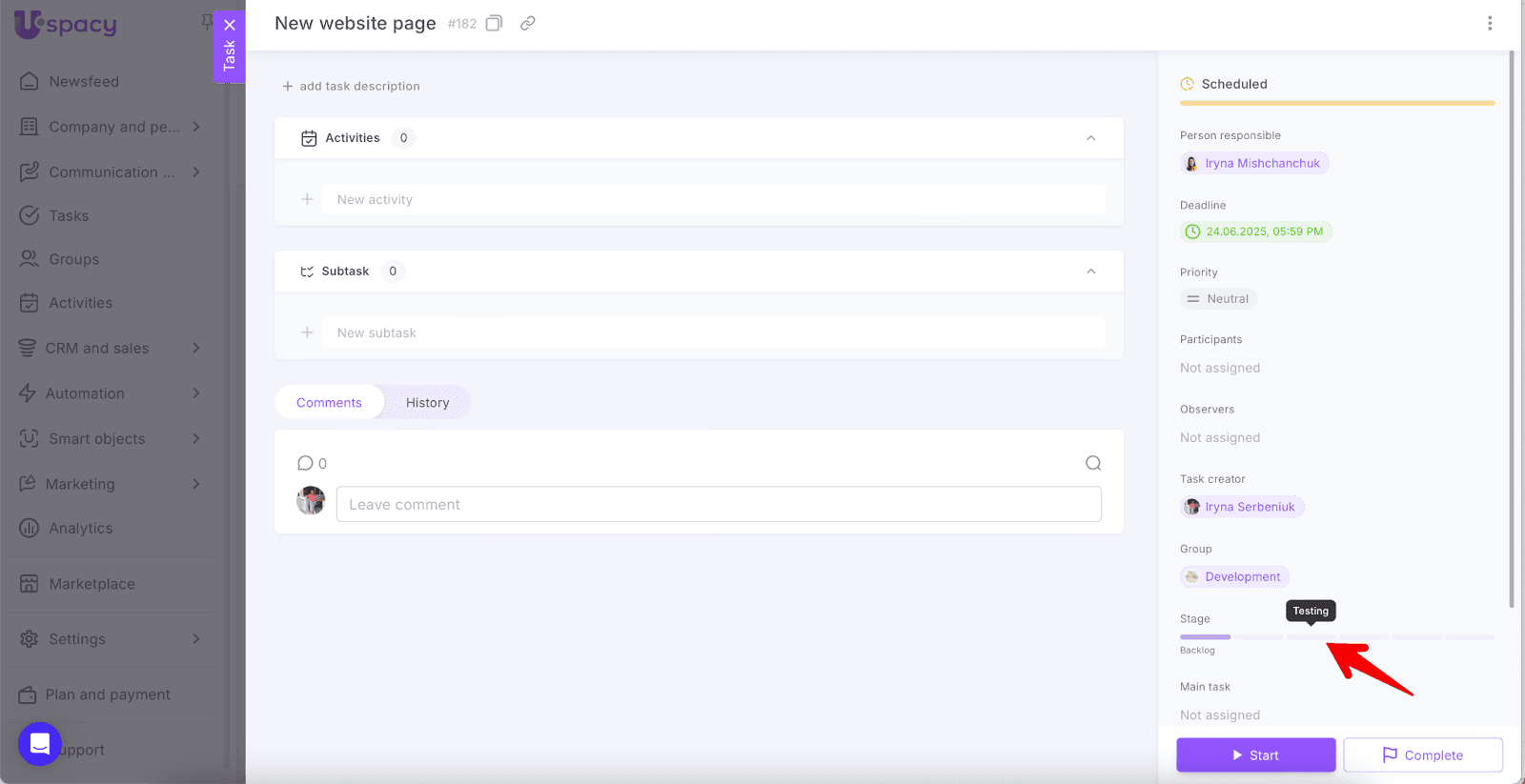Click the plus icon beside New subtask

(x=307, y=332)
